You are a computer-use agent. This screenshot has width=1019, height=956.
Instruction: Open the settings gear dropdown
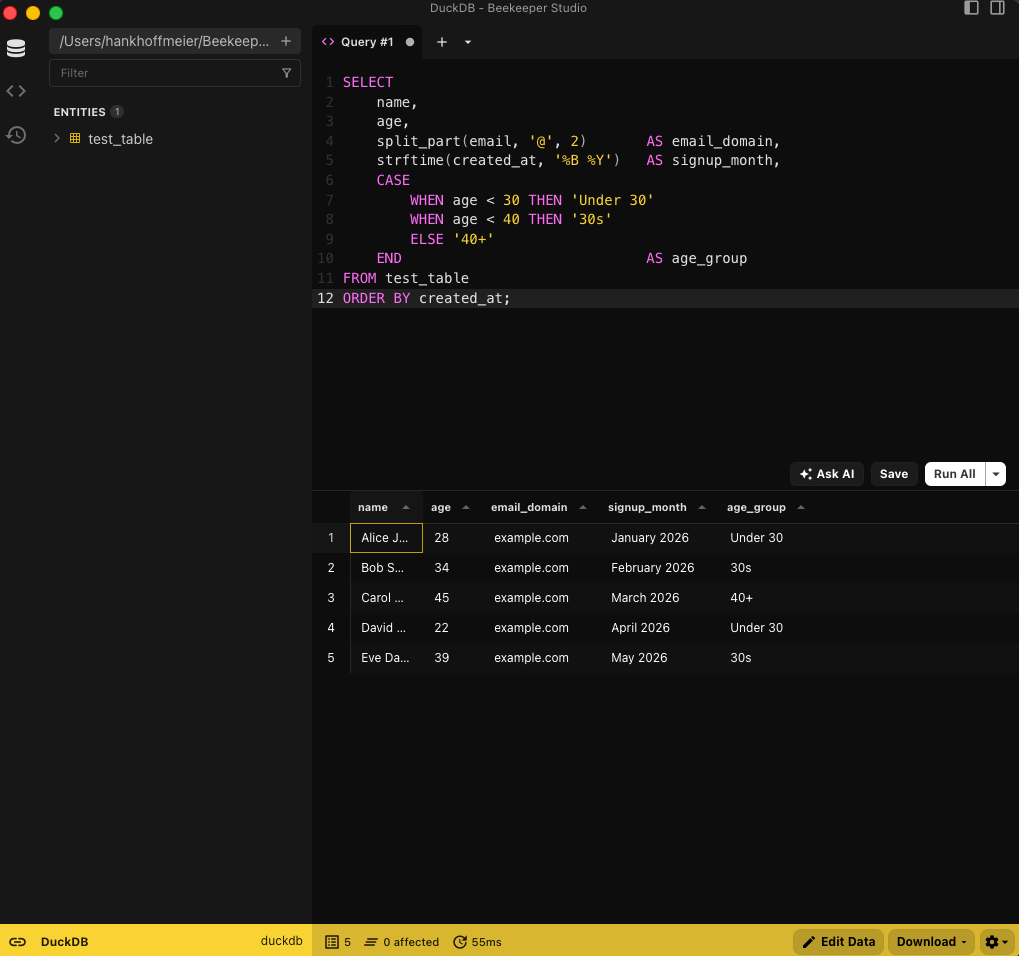996,942
